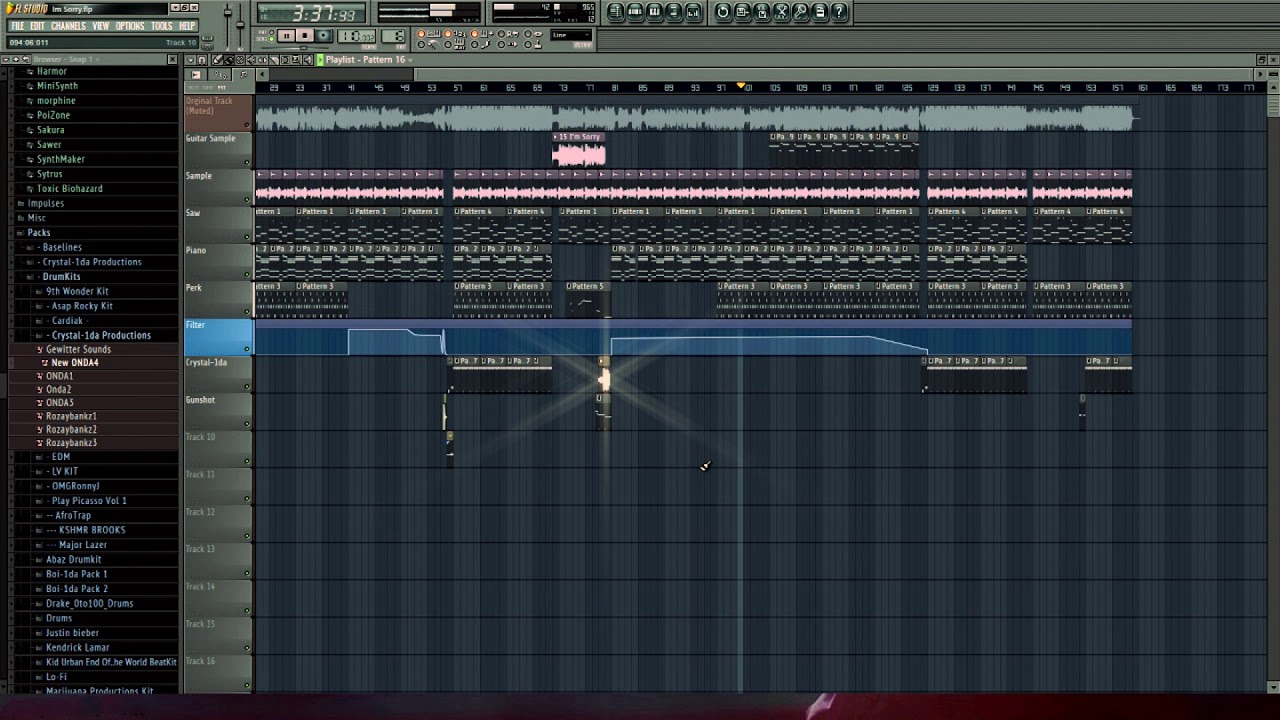The width and height of the screenshot is (1280, 720).
Task: Mute the Perk track LED
Action: (x=247, y=311)
